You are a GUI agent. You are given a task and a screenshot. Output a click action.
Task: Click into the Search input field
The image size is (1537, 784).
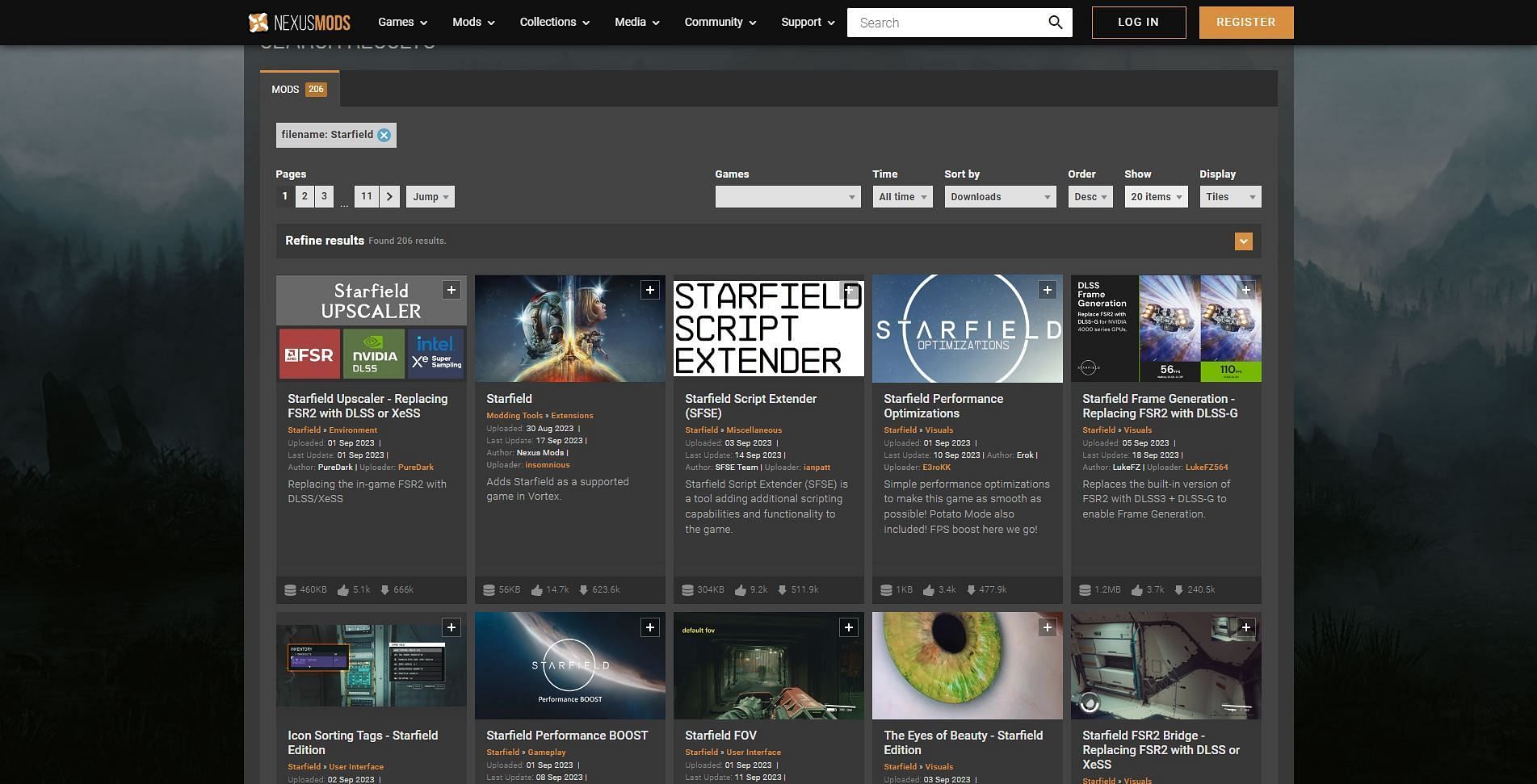[945, 23]
